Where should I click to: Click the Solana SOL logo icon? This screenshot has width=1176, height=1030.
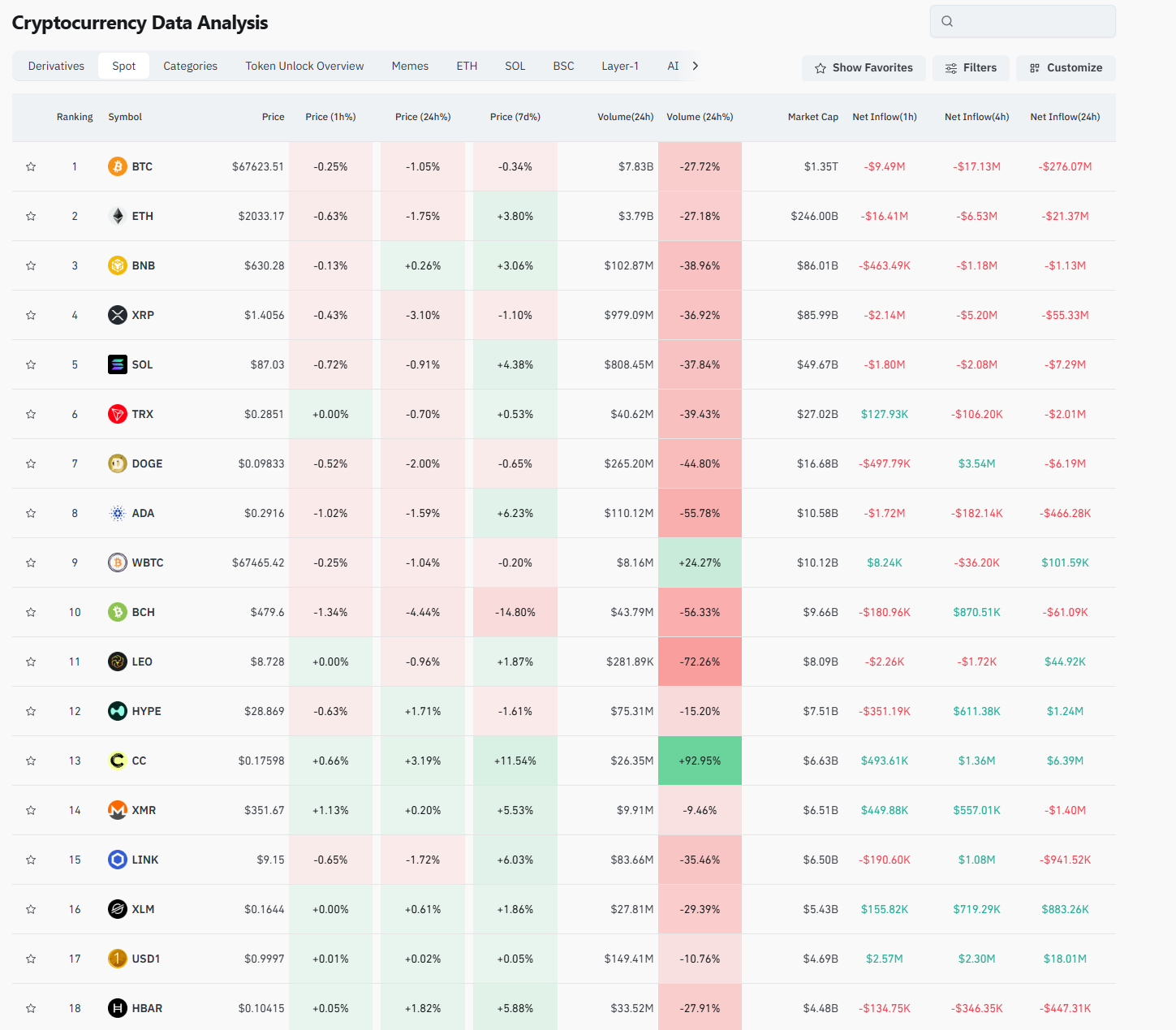click(118, 364)
